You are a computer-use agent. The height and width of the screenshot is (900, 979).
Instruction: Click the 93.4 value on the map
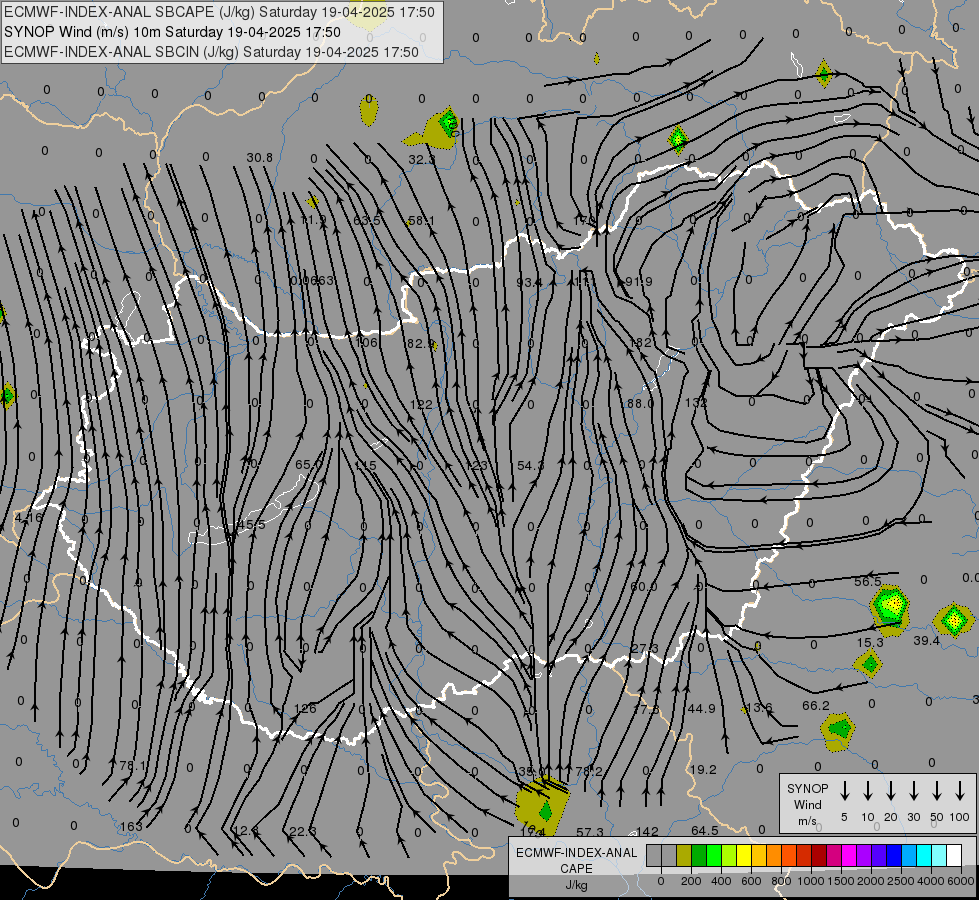tap(529, 282)
